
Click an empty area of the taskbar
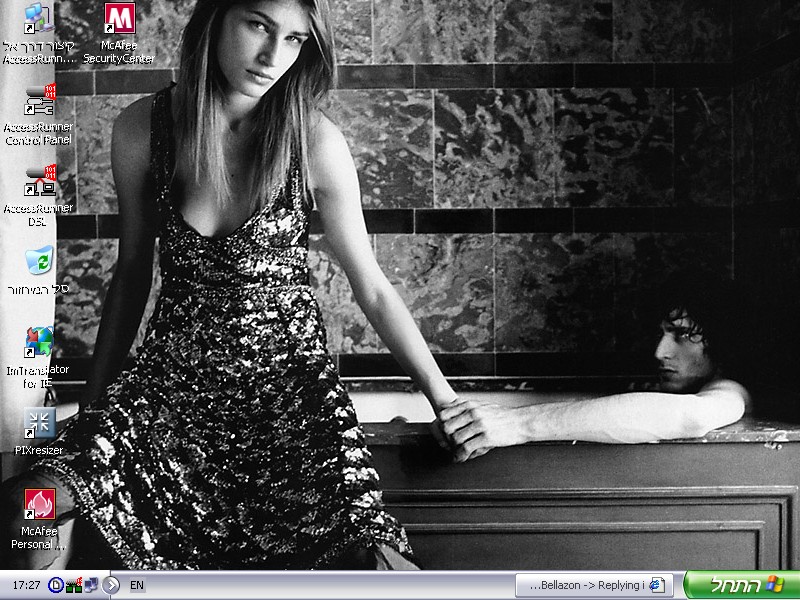(330, 585)
